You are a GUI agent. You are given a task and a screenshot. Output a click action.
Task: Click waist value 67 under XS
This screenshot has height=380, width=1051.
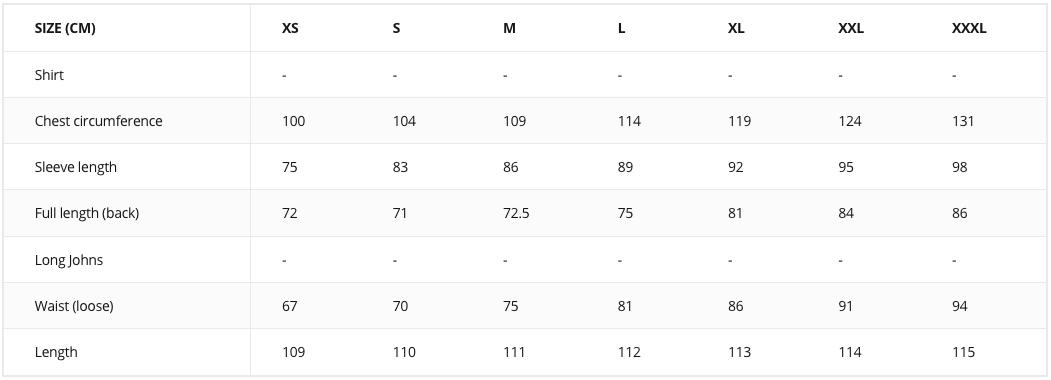coord(290,306)
